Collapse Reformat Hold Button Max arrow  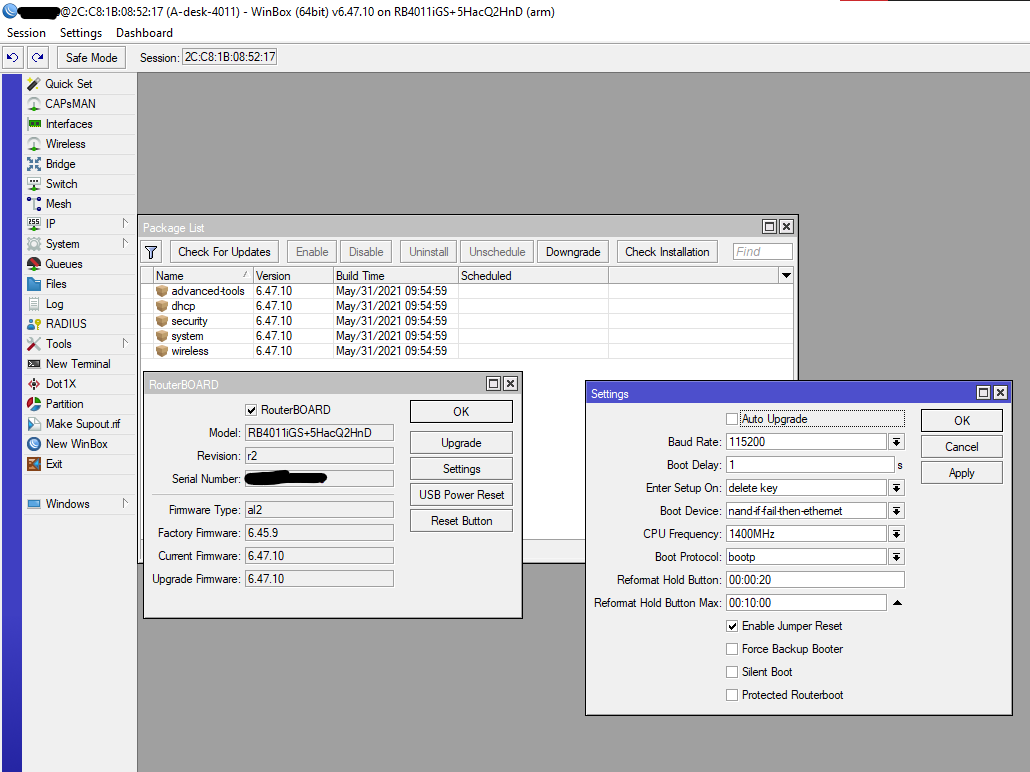point(897,603)
